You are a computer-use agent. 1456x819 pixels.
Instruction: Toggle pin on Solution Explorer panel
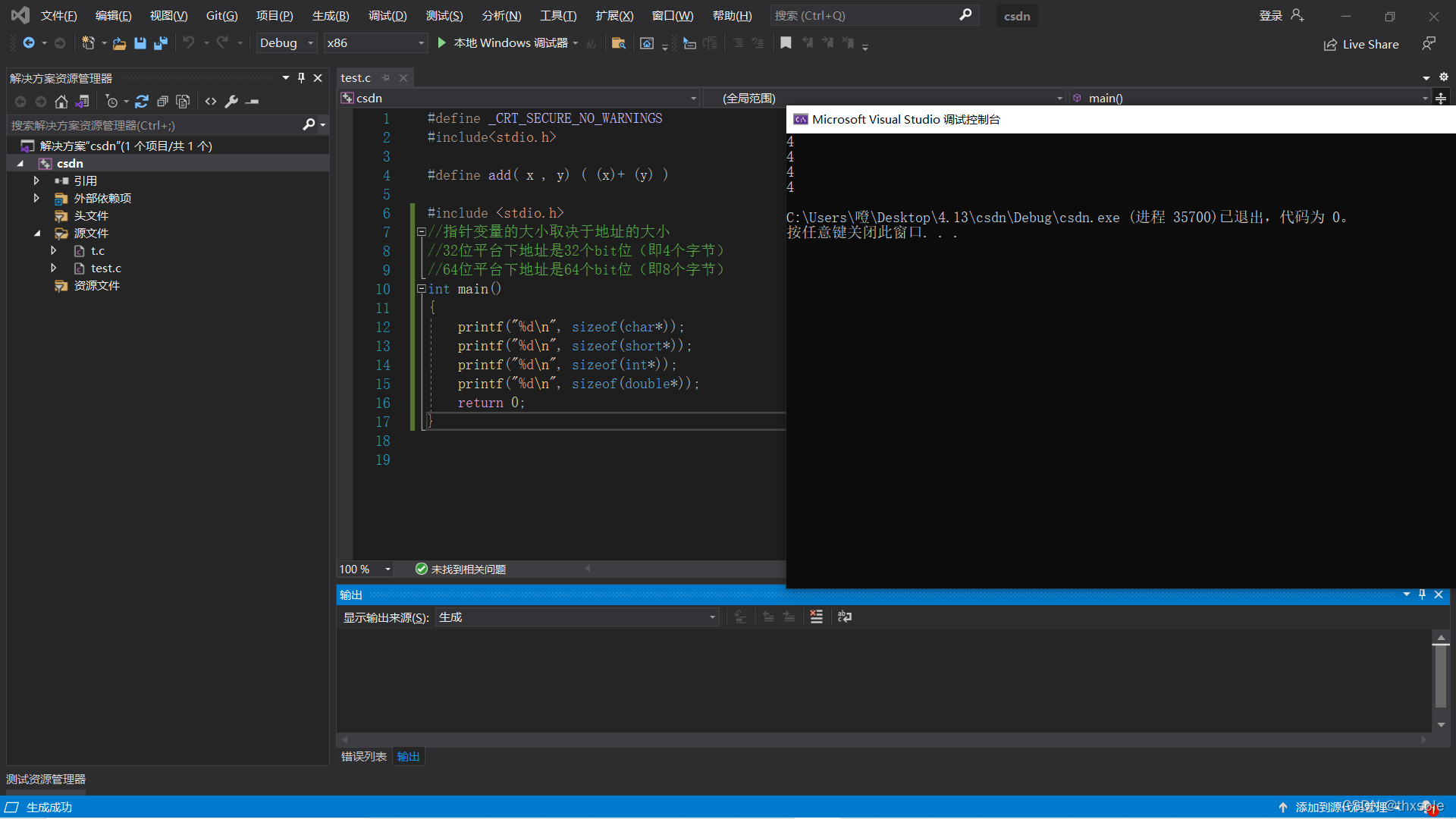click(301, 78)
